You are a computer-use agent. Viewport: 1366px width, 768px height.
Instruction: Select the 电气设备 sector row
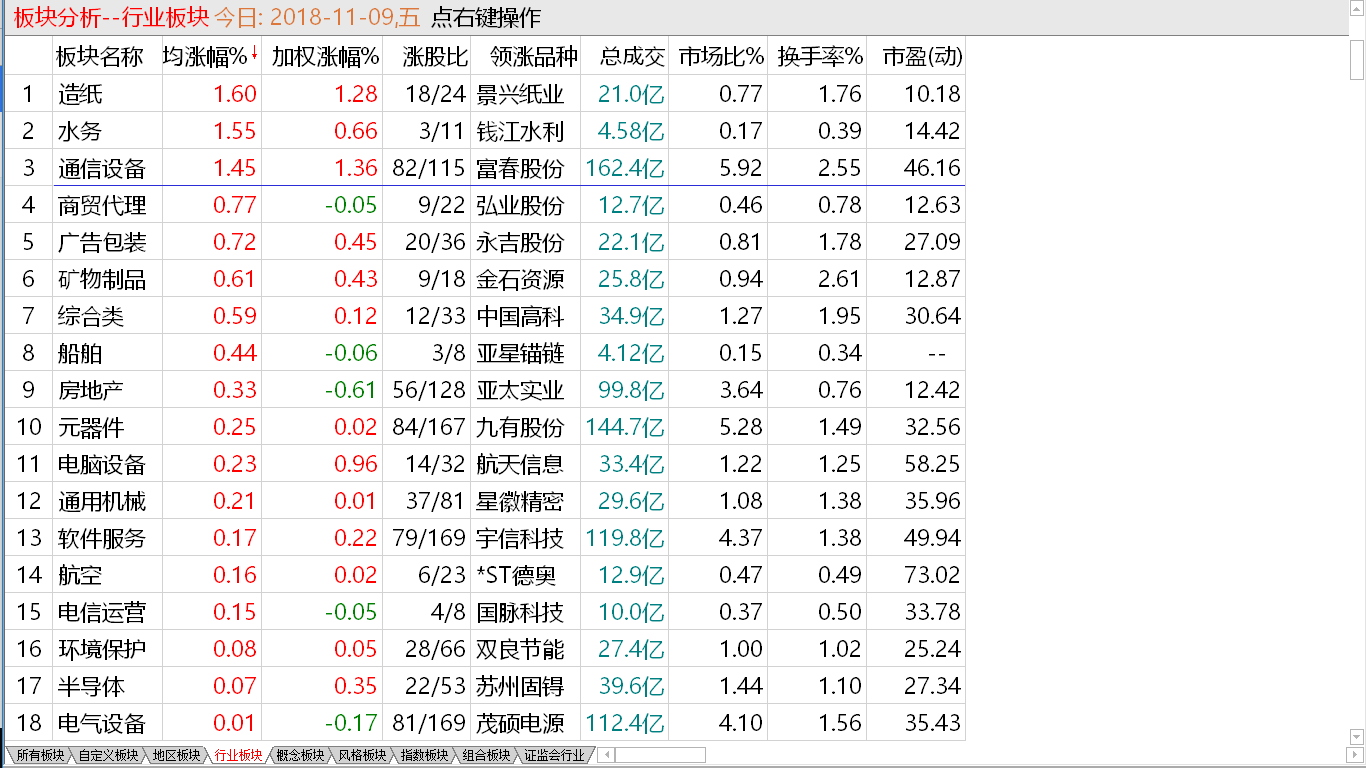(485, 724)
